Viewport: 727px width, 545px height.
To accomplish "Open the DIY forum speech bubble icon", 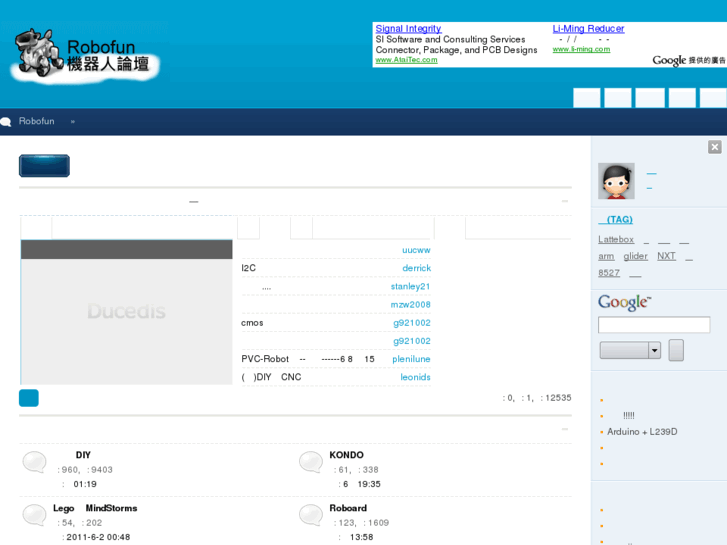I will click(34, 462).
